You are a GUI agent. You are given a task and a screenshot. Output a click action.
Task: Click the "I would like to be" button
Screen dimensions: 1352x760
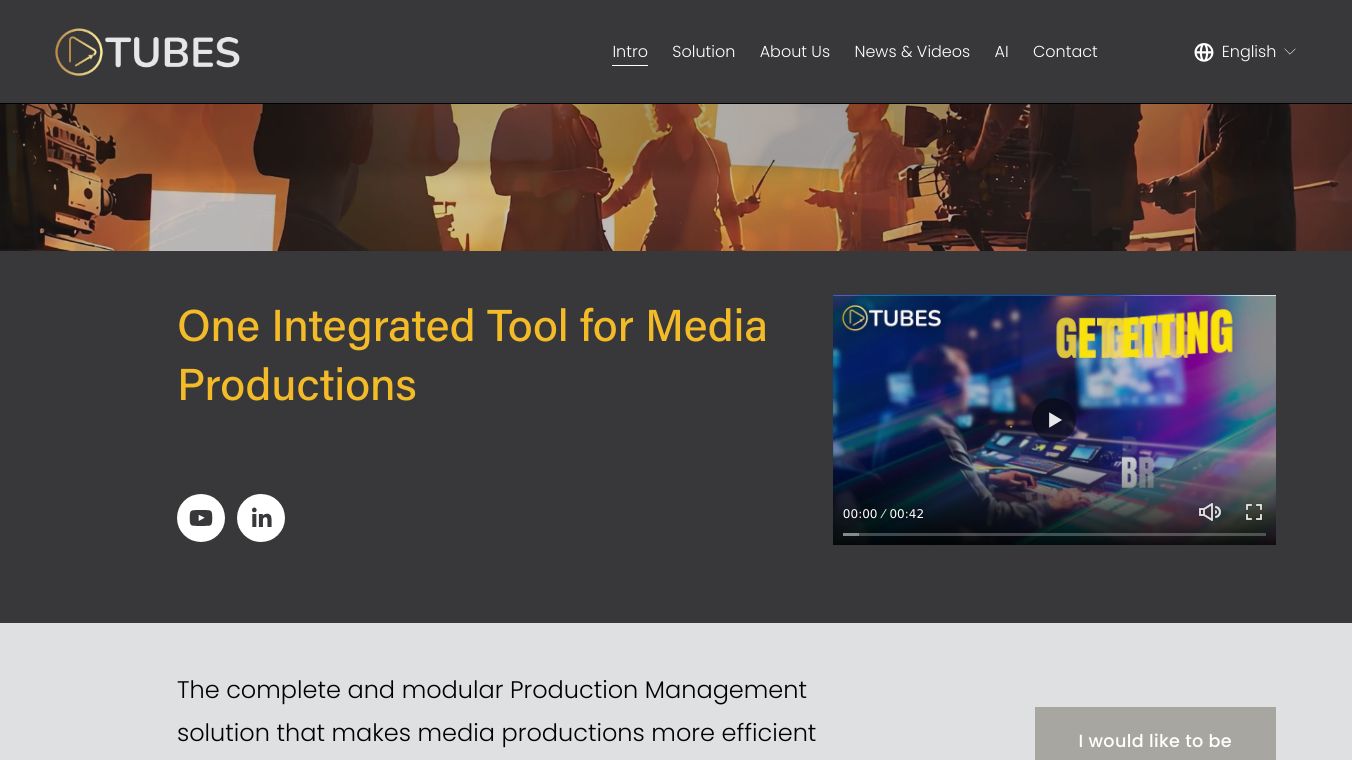pos(1155,738)
